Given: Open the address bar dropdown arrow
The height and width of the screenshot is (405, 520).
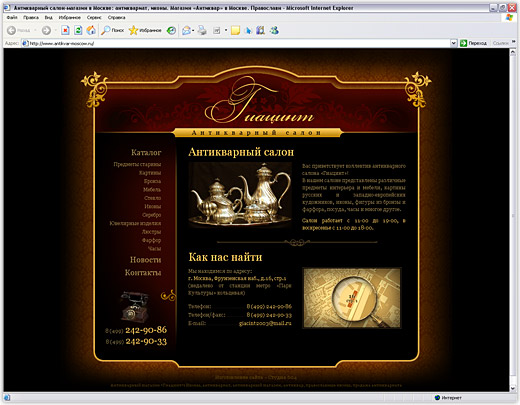Looking at the screenshot, I should pyautogui.click(x=453, y=43).
